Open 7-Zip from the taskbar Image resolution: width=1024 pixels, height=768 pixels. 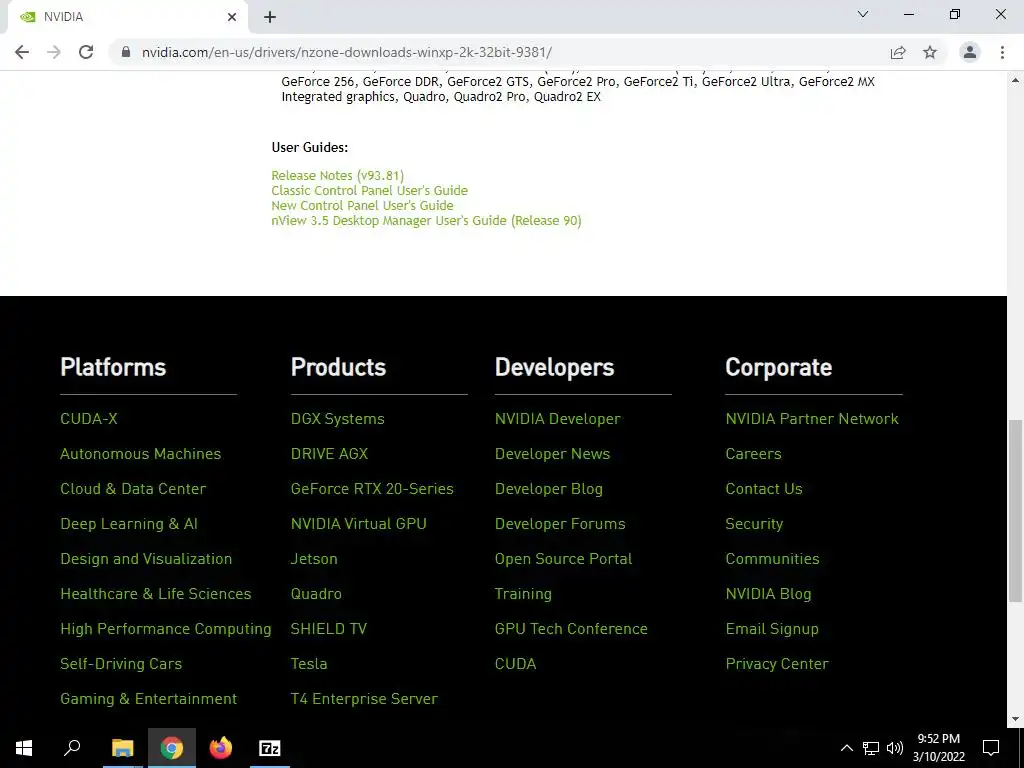point(270,748)
